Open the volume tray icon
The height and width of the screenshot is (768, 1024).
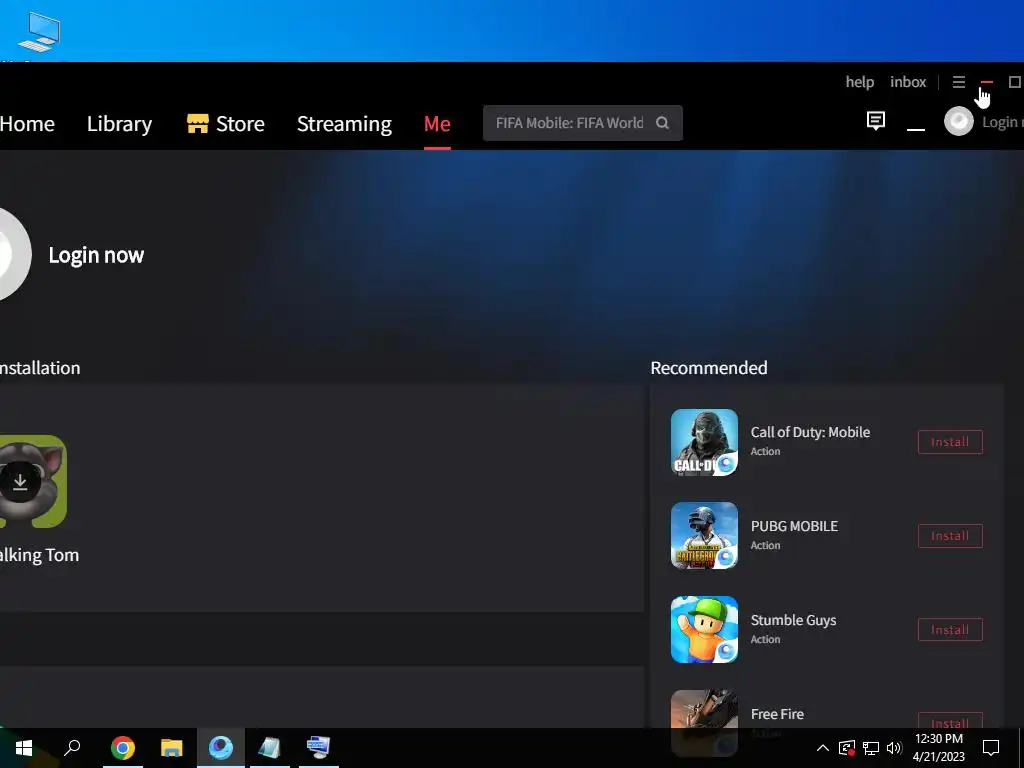[894, 748]
